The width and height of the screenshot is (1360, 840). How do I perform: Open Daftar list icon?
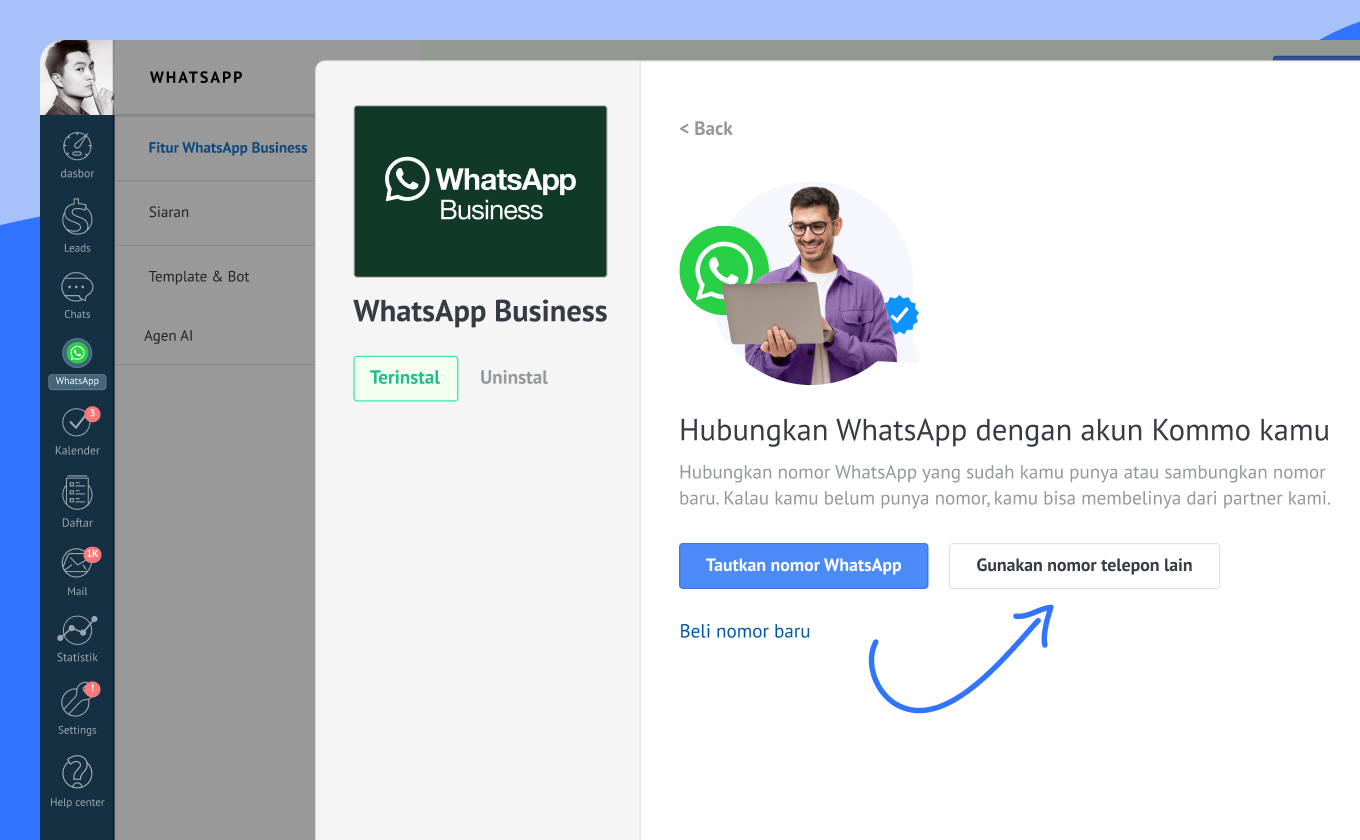[77, 494]
